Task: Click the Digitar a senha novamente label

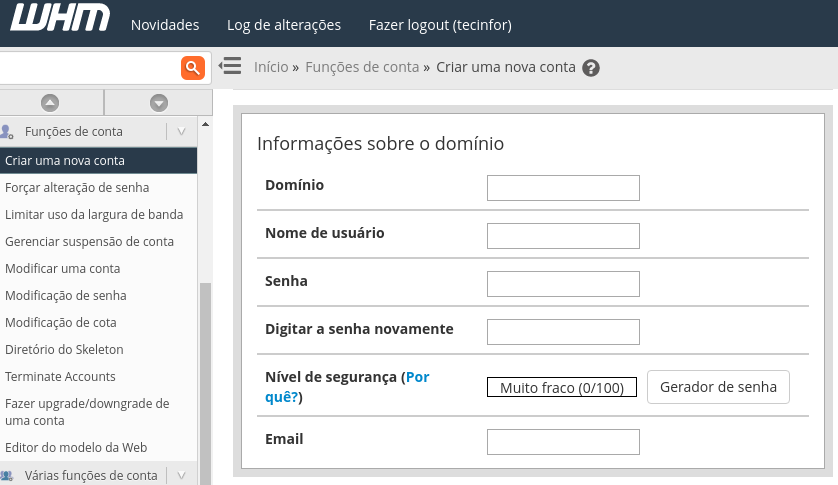Action: (x=359, y=329)
